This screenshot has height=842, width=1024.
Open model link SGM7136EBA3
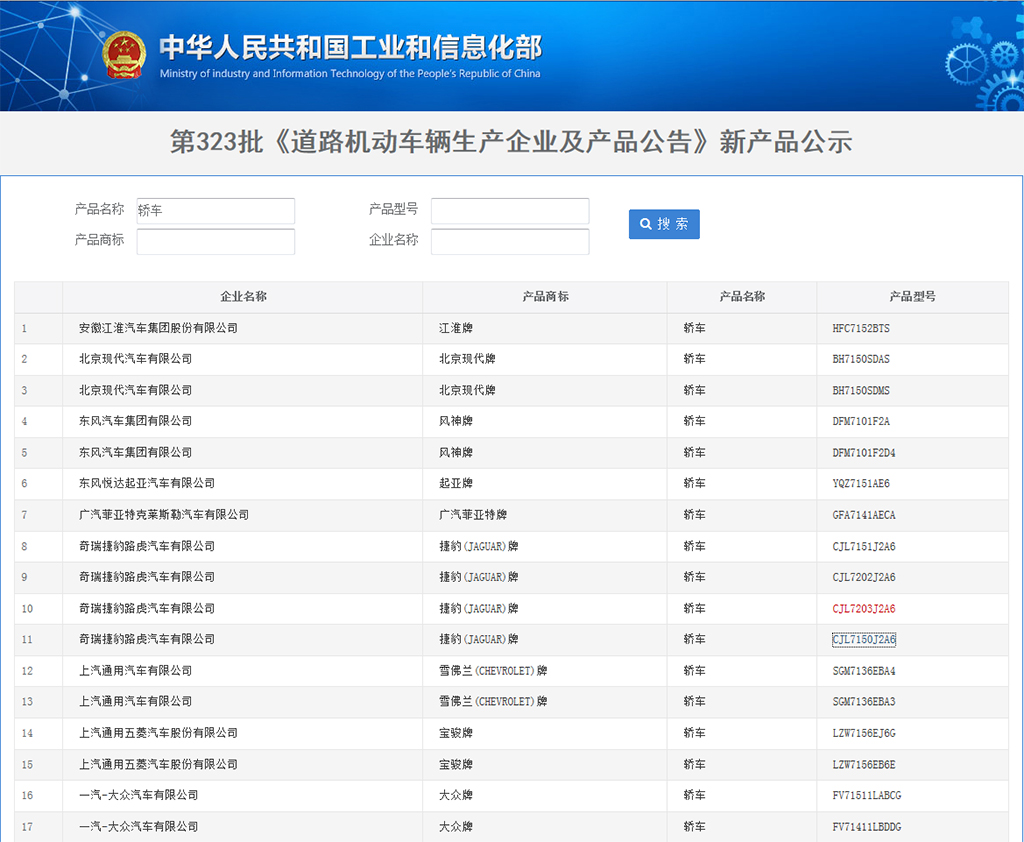(863, 702)
